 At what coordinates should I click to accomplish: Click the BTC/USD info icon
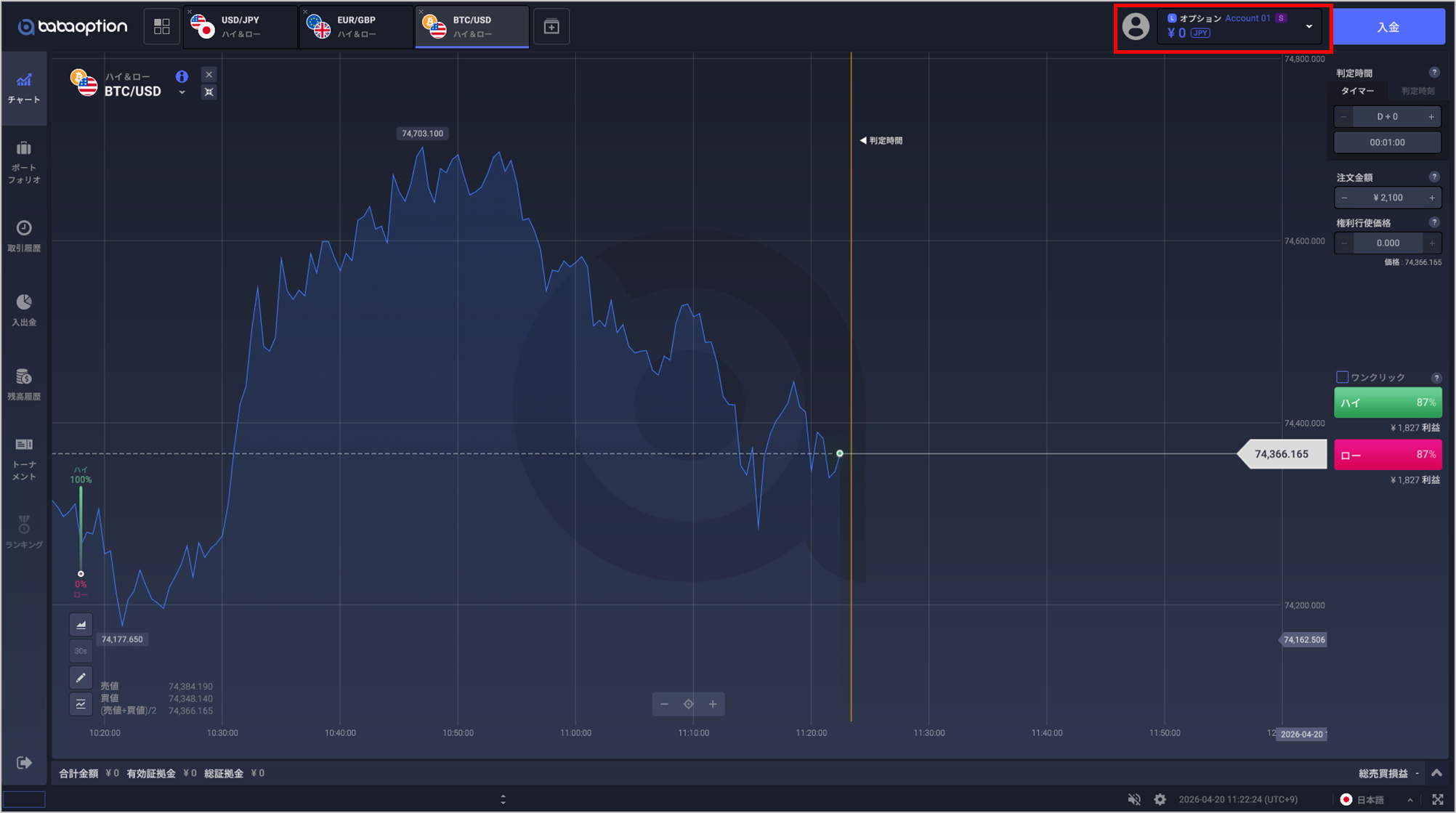[182, 76]
